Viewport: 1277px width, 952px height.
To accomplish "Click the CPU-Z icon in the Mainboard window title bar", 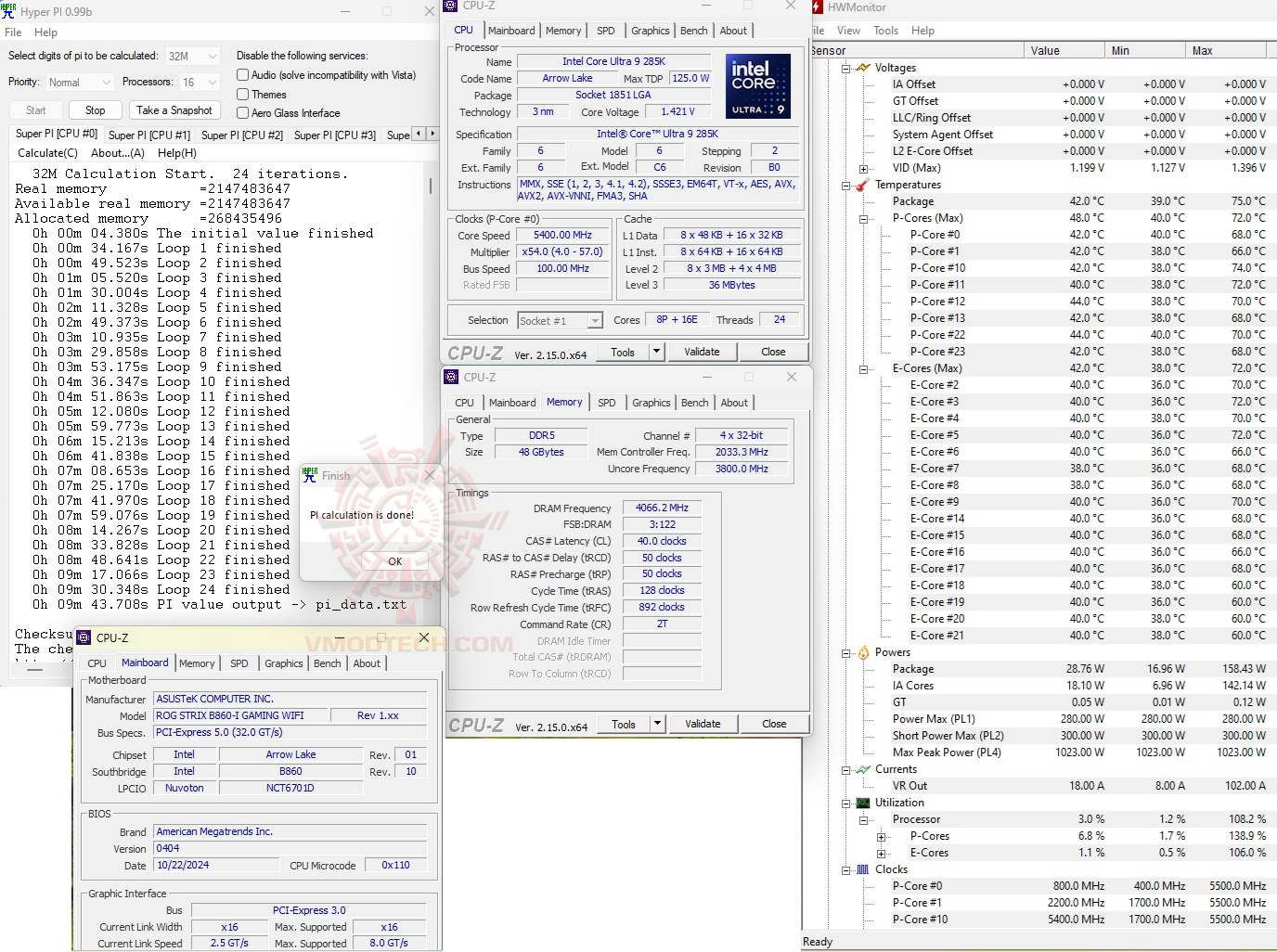I will pyautogui.click(x=84, y=637).
